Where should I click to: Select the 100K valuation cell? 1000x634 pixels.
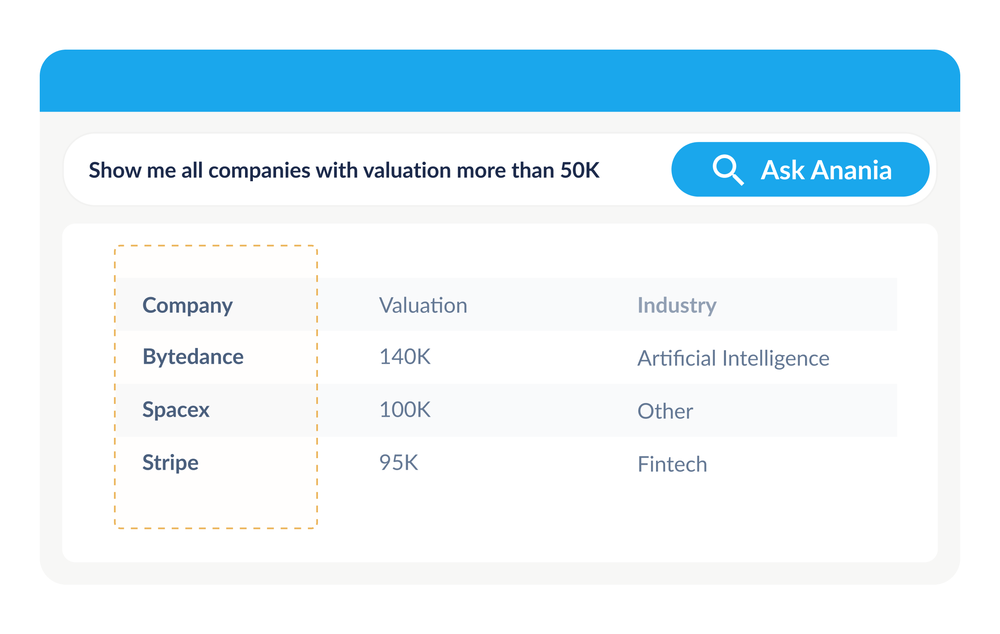404,410
